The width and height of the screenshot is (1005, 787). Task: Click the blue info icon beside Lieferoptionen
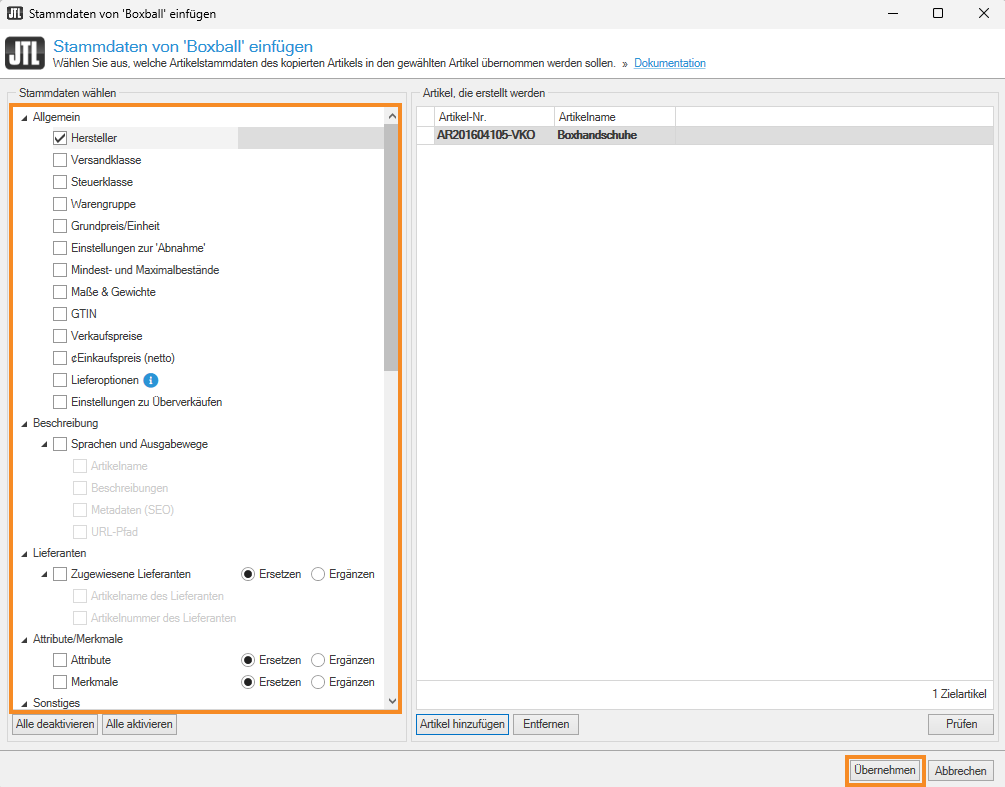point(151,380)
